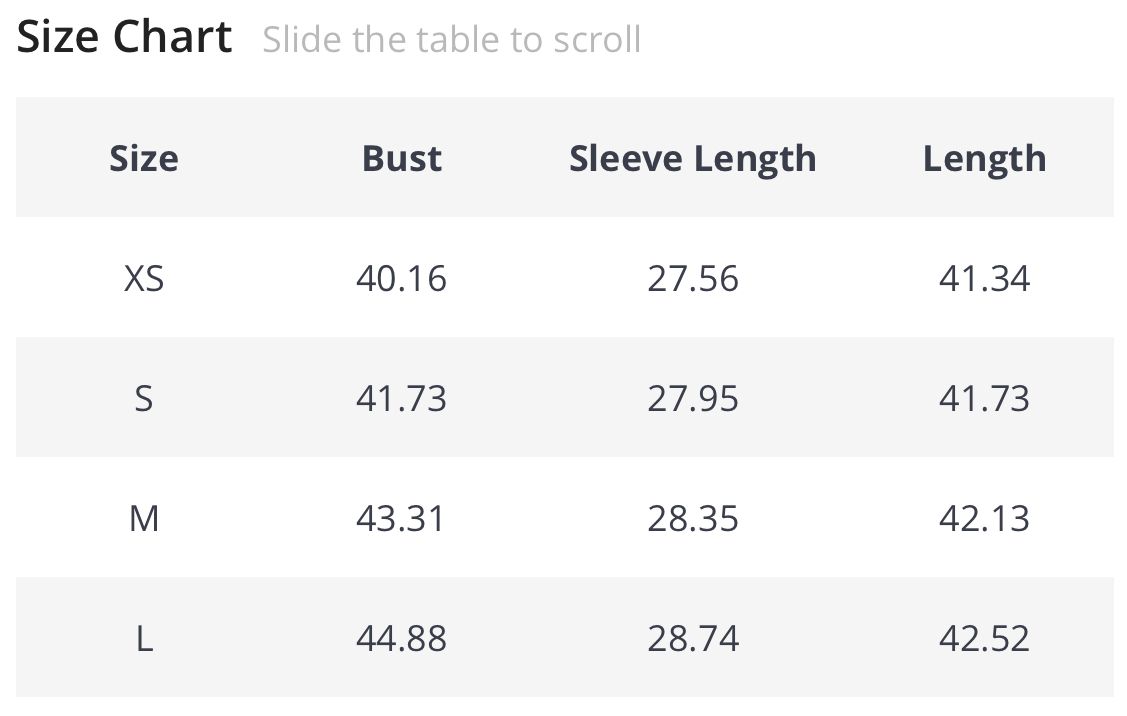This screenshot has width=1127, height=716.
Task: Click the S sleeve length value 27.95
Action: click(x=692, y=398)
